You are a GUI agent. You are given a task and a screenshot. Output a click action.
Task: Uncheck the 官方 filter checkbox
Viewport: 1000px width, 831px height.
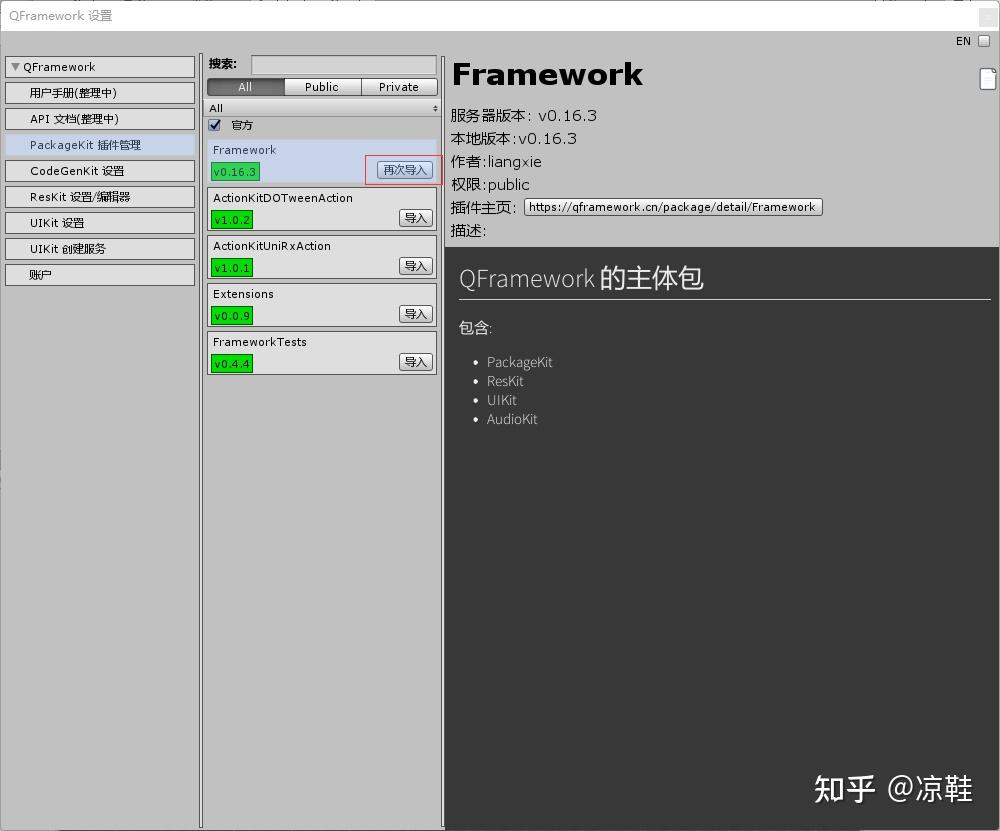coord(214,125)
